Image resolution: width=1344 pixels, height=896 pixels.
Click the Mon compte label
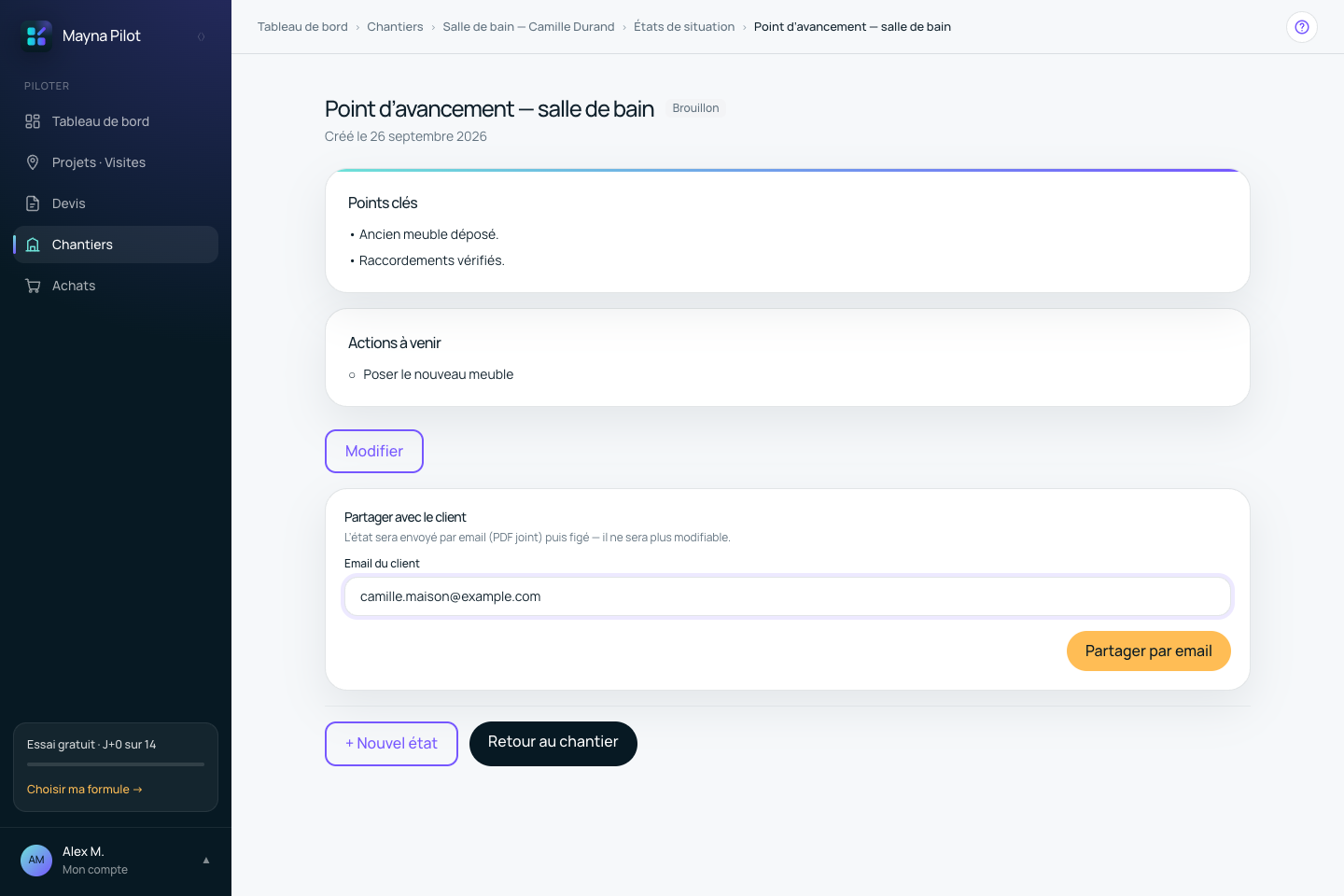95,870
